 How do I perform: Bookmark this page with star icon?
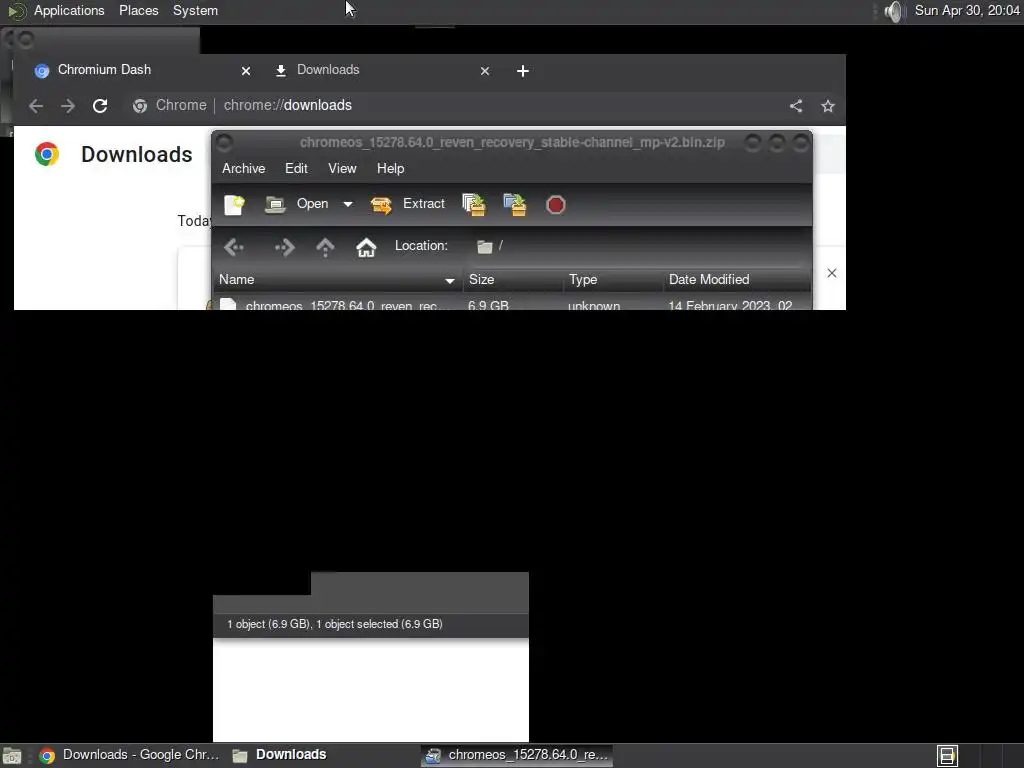[828, 106]
